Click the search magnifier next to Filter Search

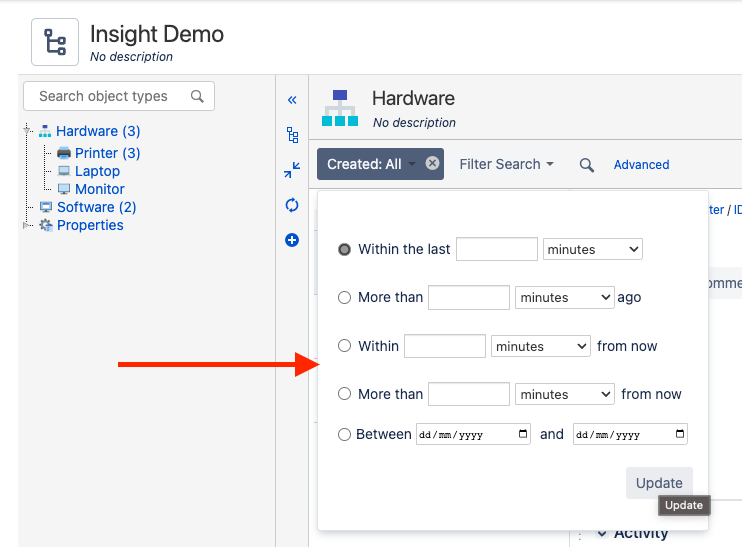coord(586,165)
